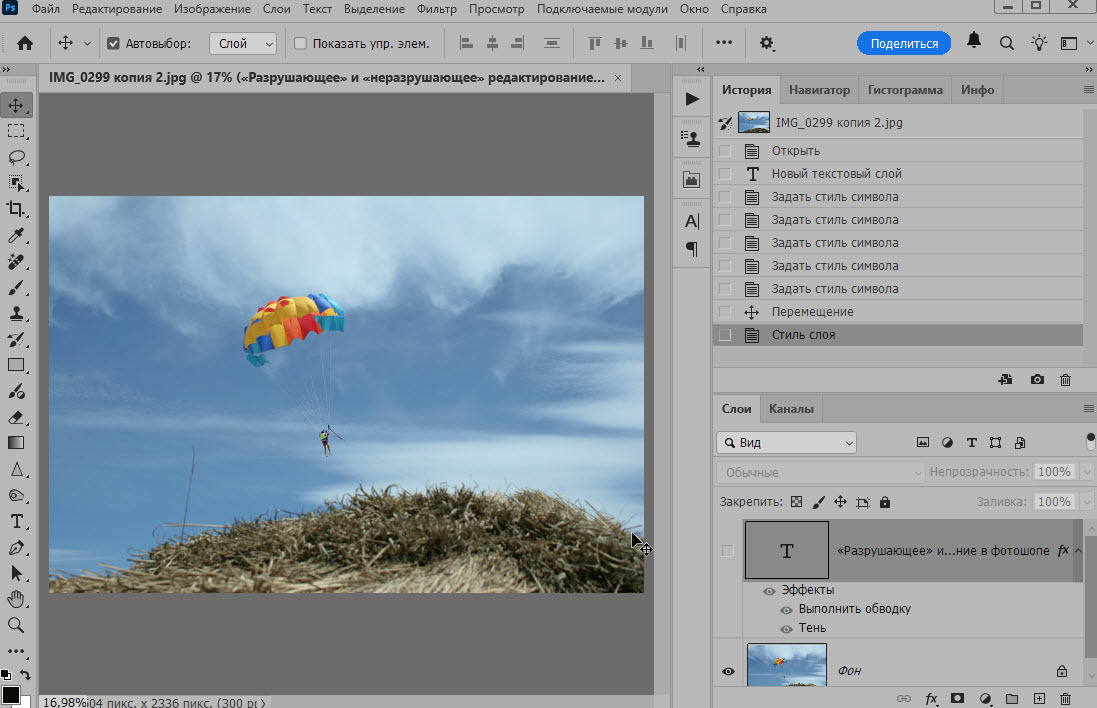Click the foreground color swatch
Image resolution: width=1097 pixels, height=708 pixels.
pos(10,694)
